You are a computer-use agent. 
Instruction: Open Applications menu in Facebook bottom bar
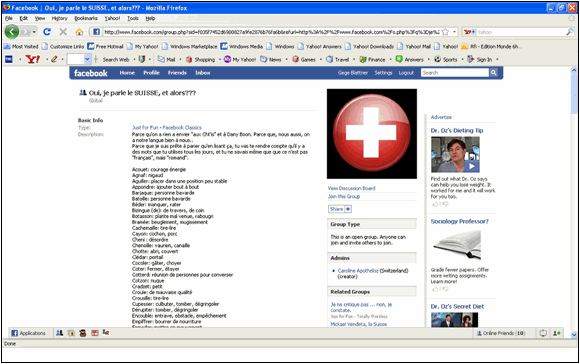pyautogui.click(x=28, y=333)
